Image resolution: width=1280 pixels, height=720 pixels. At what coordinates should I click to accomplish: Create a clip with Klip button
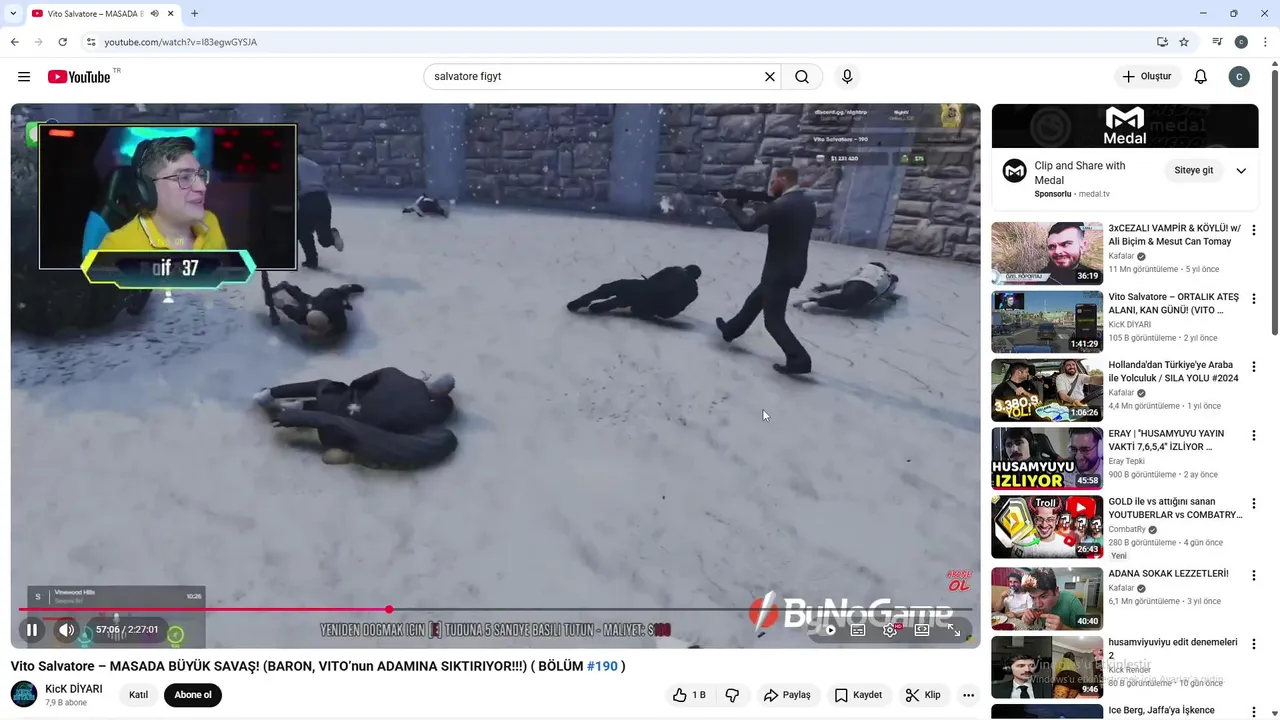[x=923, y=695]
